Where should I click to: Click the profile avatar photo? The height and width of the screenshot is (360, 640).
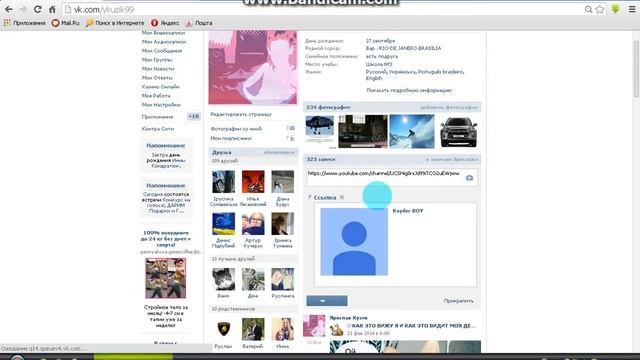click(253, 67)
